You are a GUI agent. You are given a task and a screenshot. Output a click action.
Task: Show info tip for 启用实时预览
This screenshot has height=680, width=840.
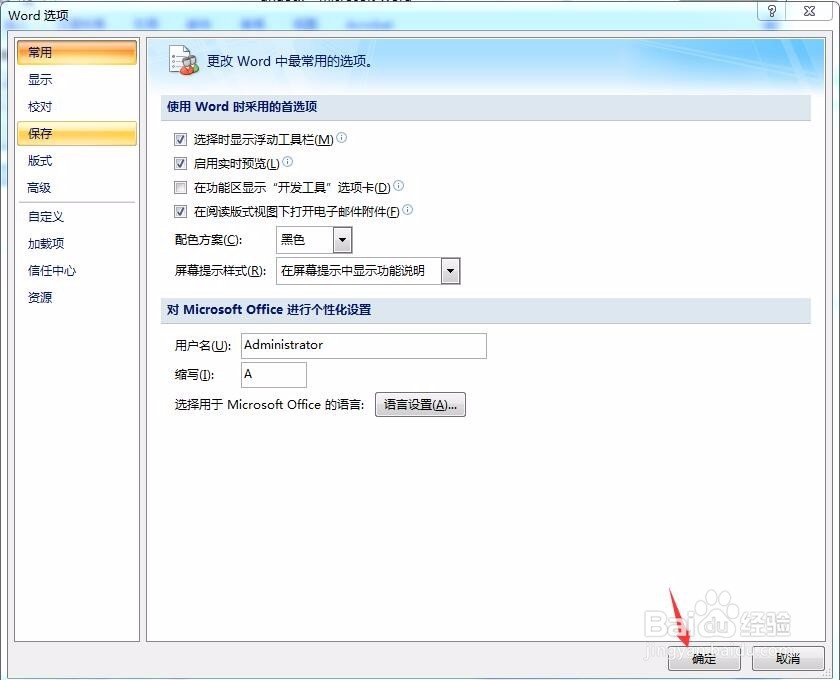[x=288, y=161]
